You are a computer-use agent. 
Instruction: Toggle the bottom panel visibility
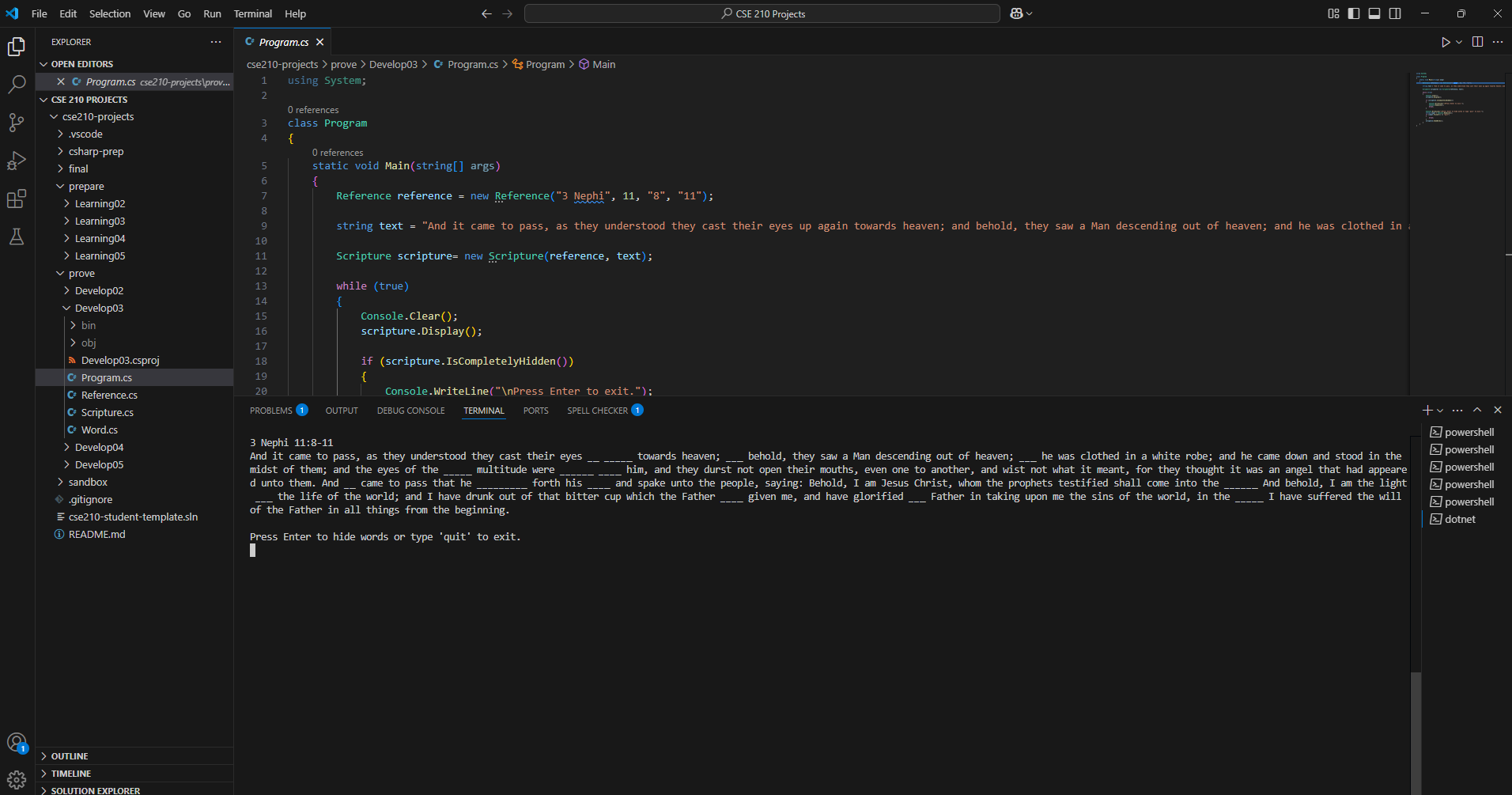tap(1374, 13)
